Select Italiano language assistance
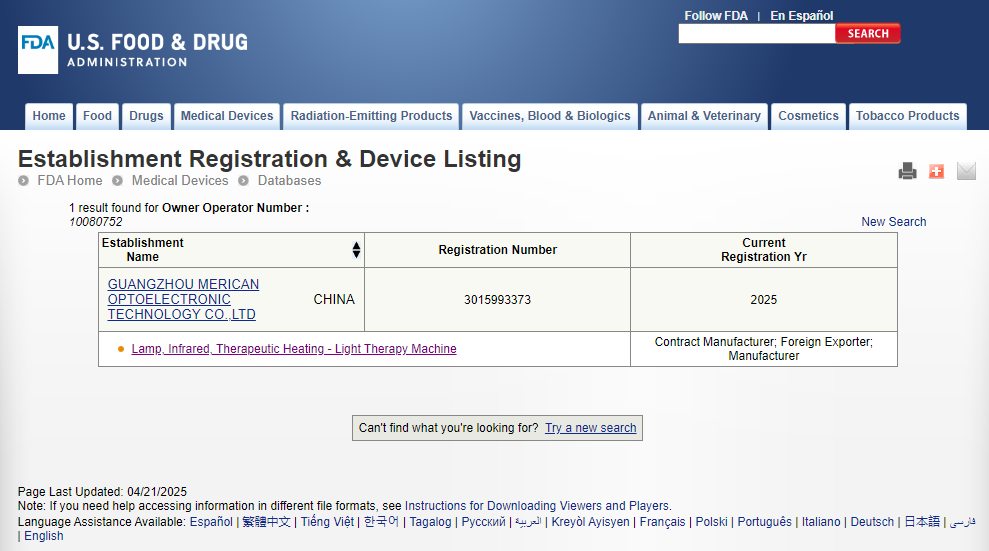The image size is (989, 551). click(821, 522)
